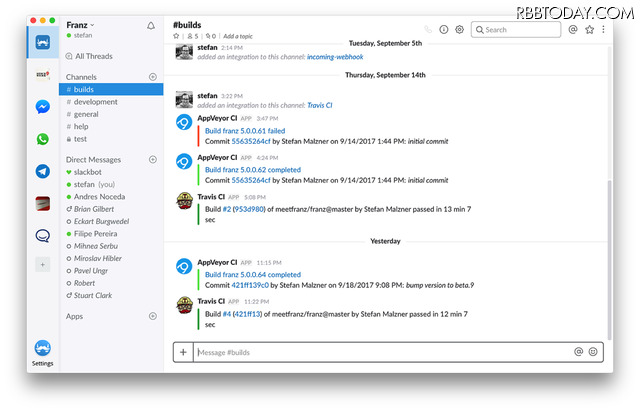Open All Threads view
Screen dimensions: 640x411
point(89,56)
